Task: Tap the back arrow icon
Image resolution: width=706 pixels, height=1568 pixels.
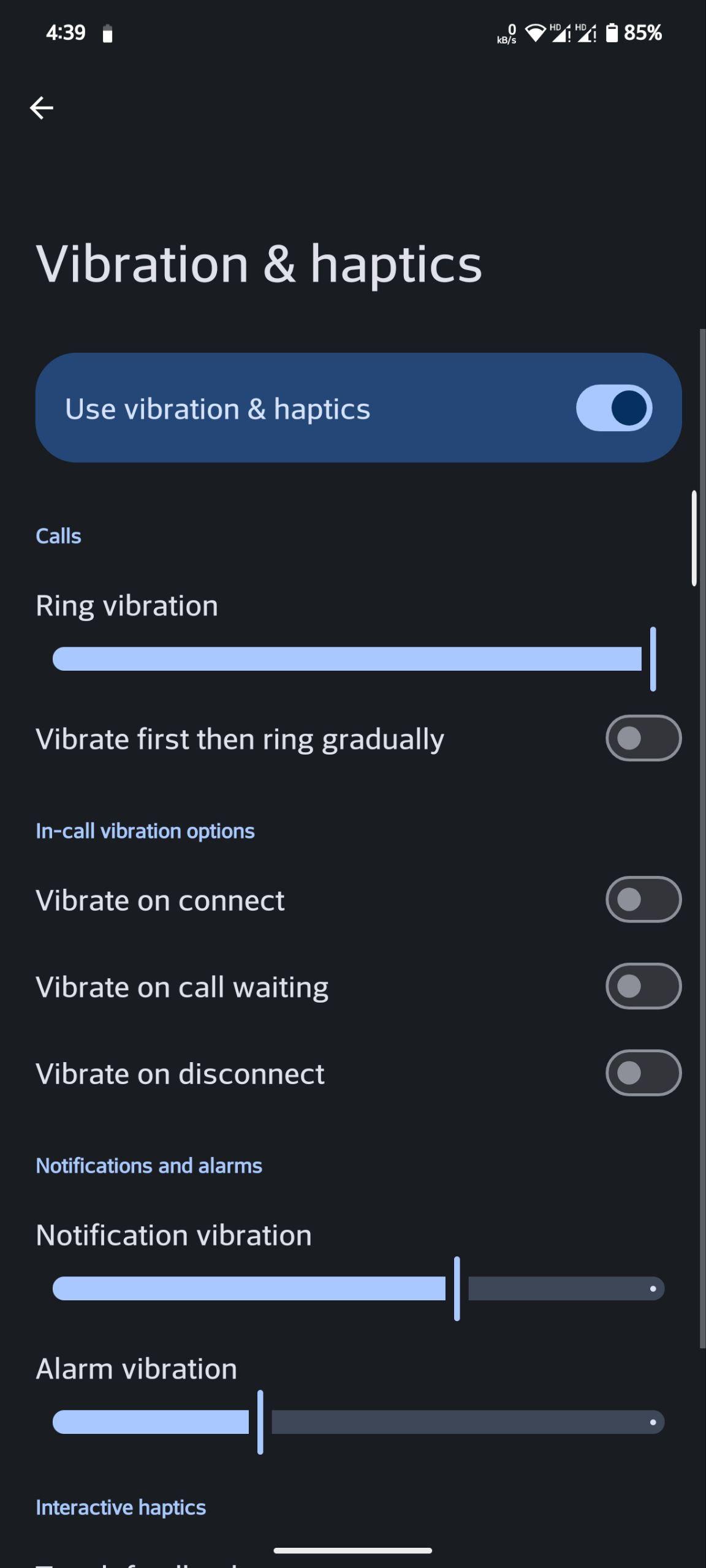Action: coord(42,108)
